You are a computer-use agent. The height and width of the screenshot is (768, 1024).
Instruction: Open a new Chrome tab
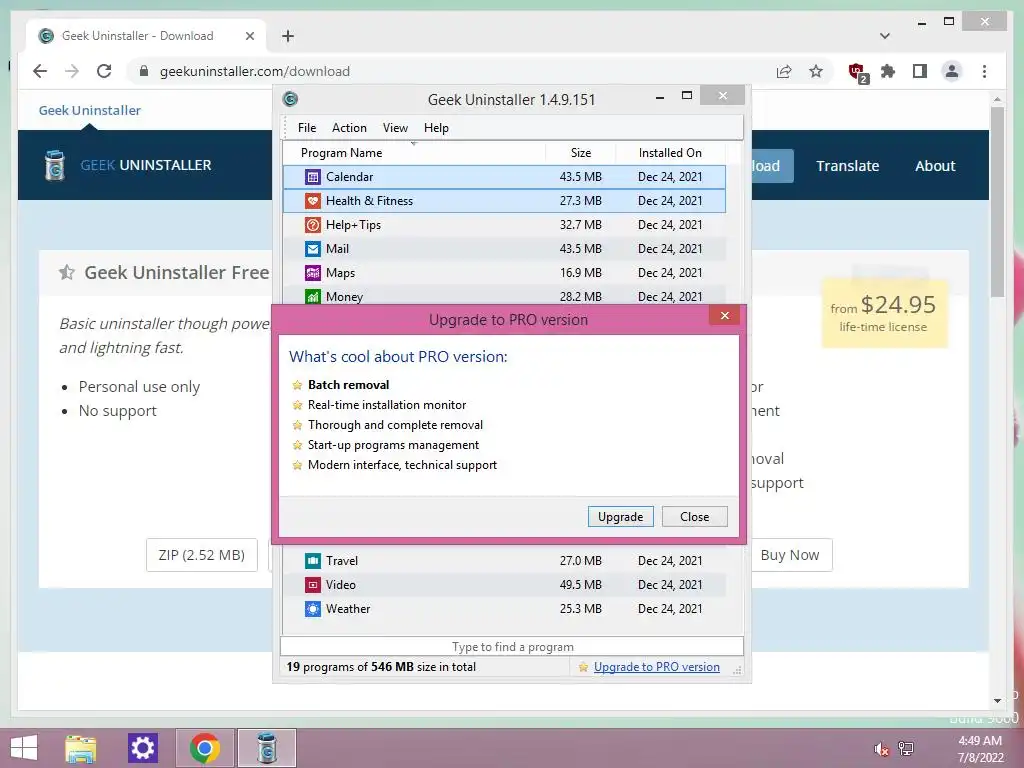(288, 36)
